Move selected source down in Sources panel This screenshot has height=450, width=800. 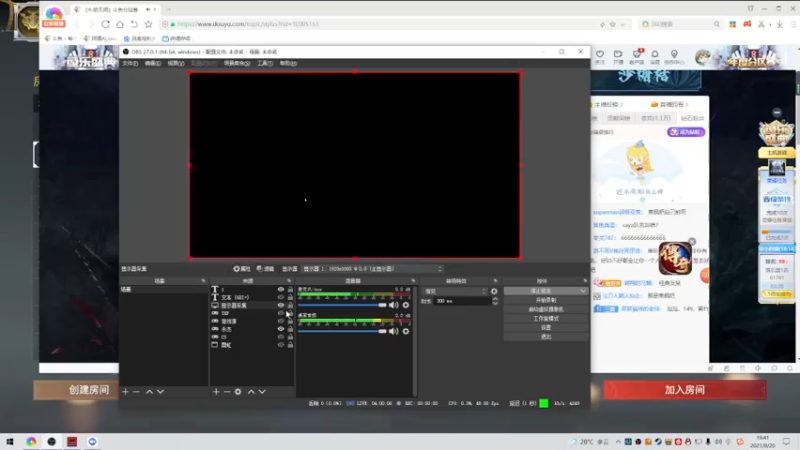(262, 392)
